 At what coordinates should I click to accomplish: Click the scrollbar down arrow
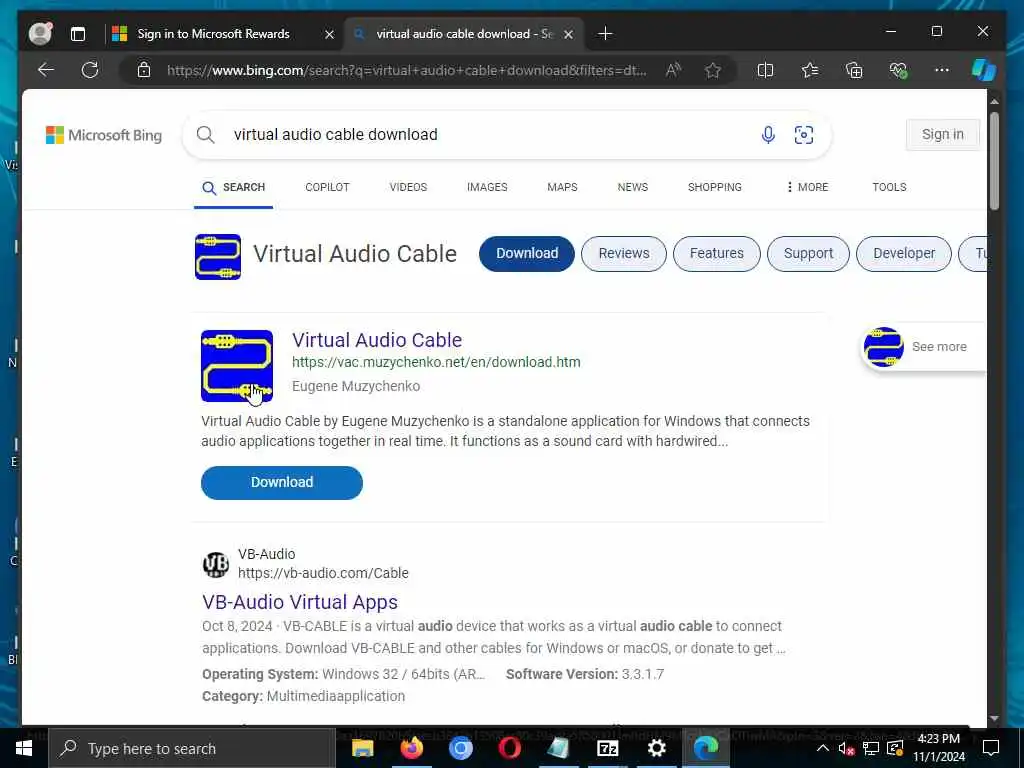coord(994,718)
